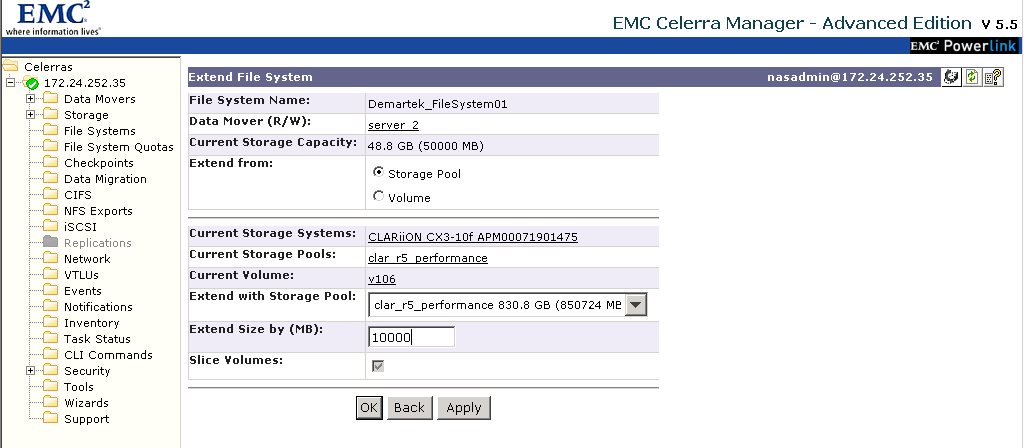
Task: Click the Extend Size by field
Action: (x=411, y=337)
